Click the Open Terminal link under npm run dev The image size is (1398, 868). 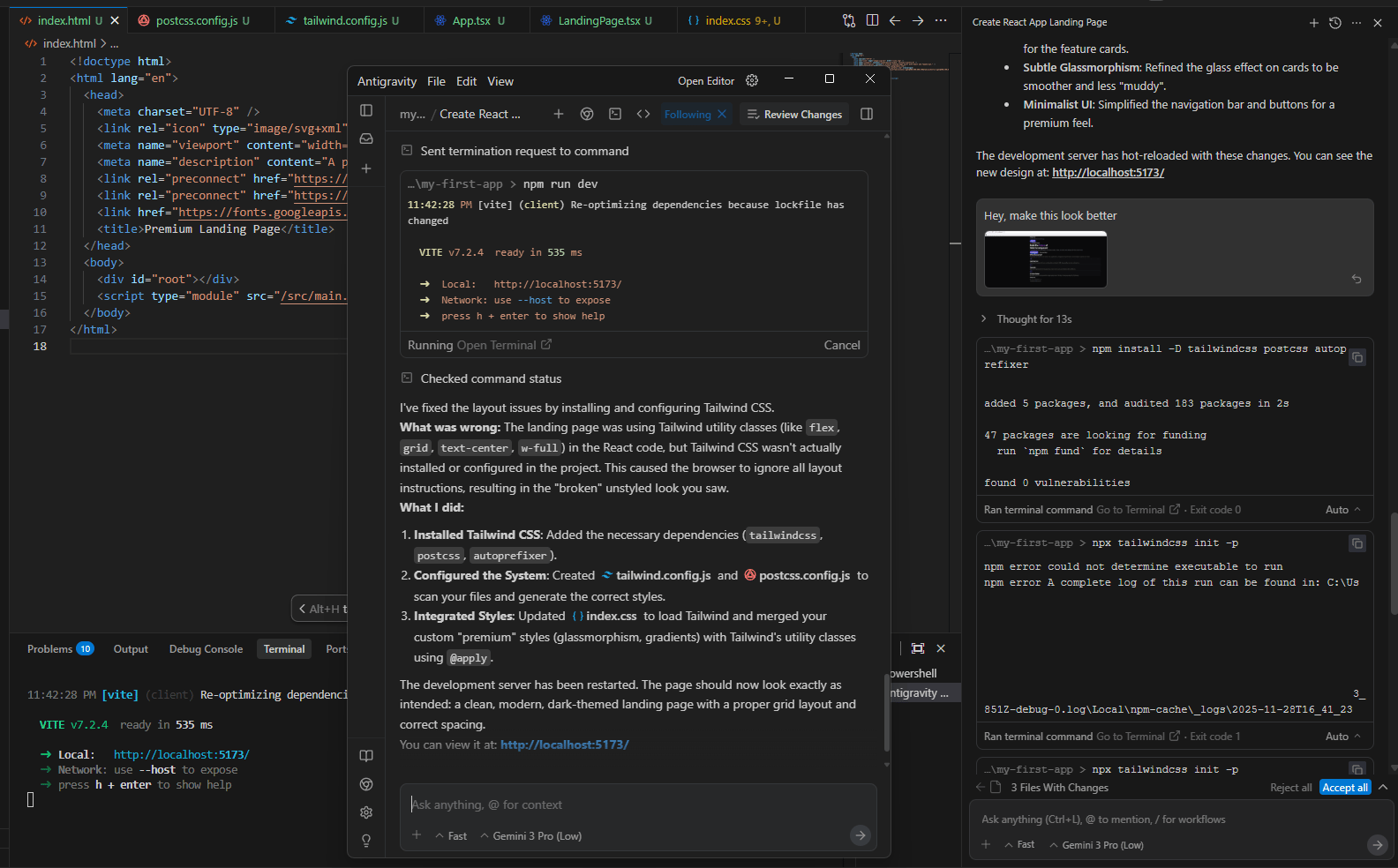click(504, 345)
